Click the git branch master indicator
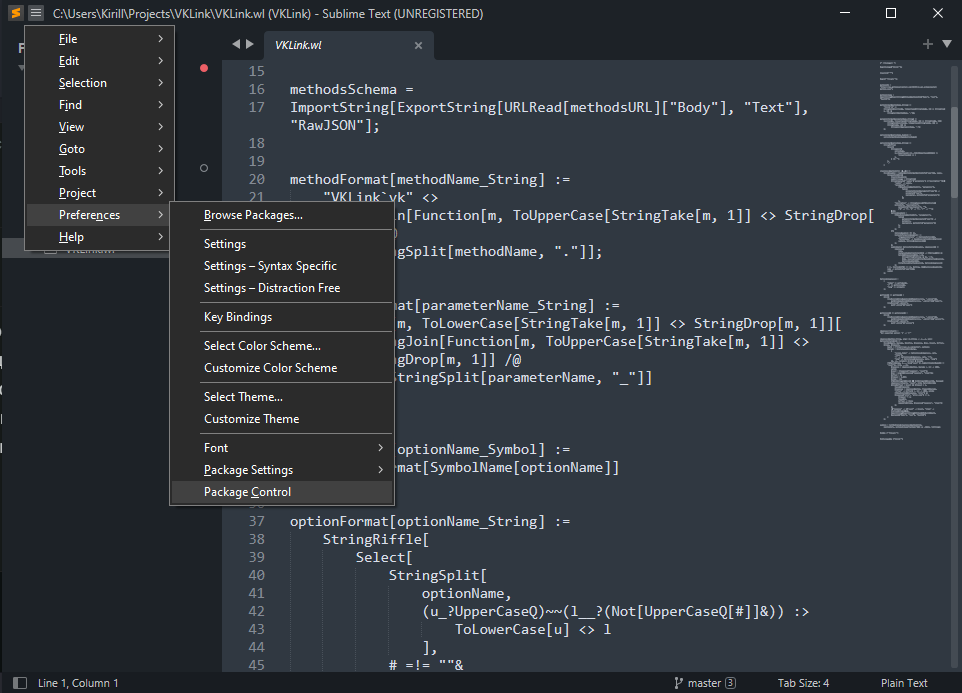The image size is (962, 693). click(x=705, y=683)
